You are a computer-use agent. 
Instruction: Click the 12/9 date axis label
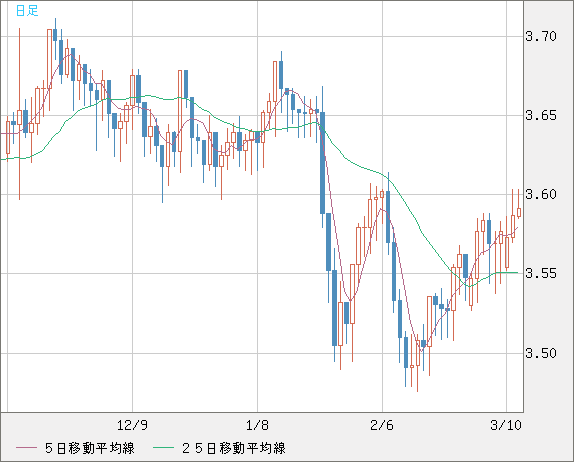(x=132, y=425)
